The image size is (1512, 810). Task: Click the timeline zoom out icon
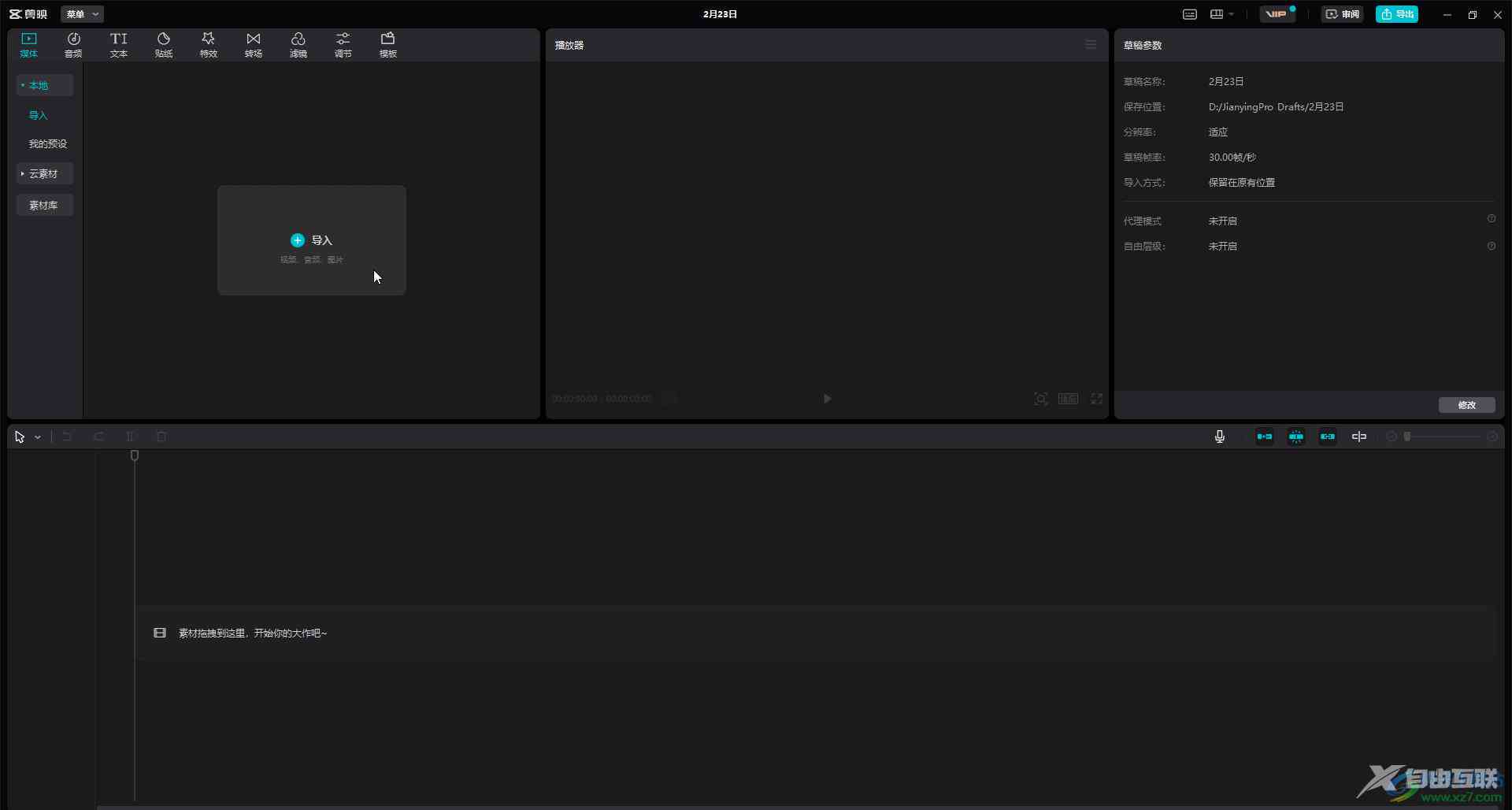click(1392, 437)
